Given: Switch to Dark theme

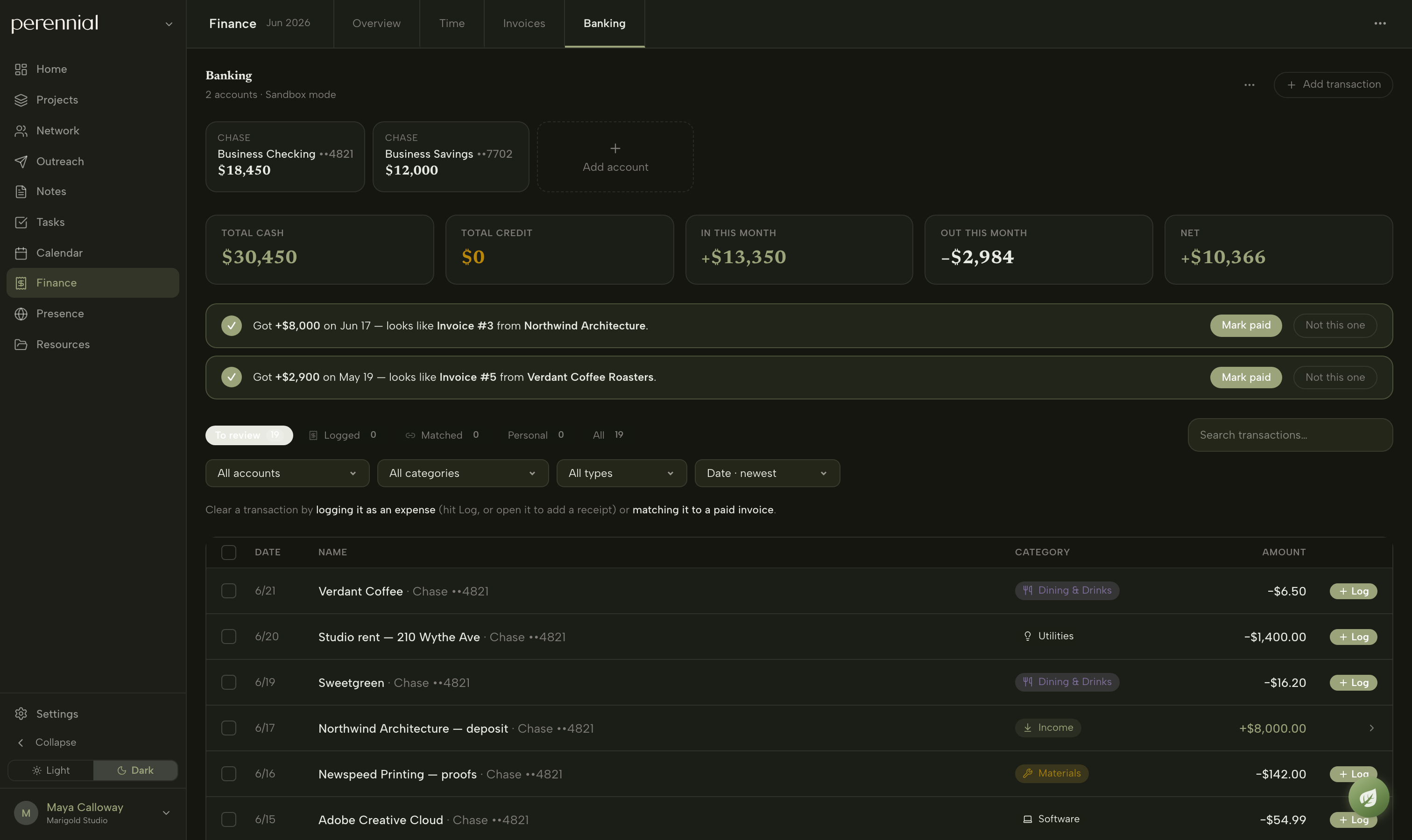Looking at the screenshot, I should pos(135,770).
